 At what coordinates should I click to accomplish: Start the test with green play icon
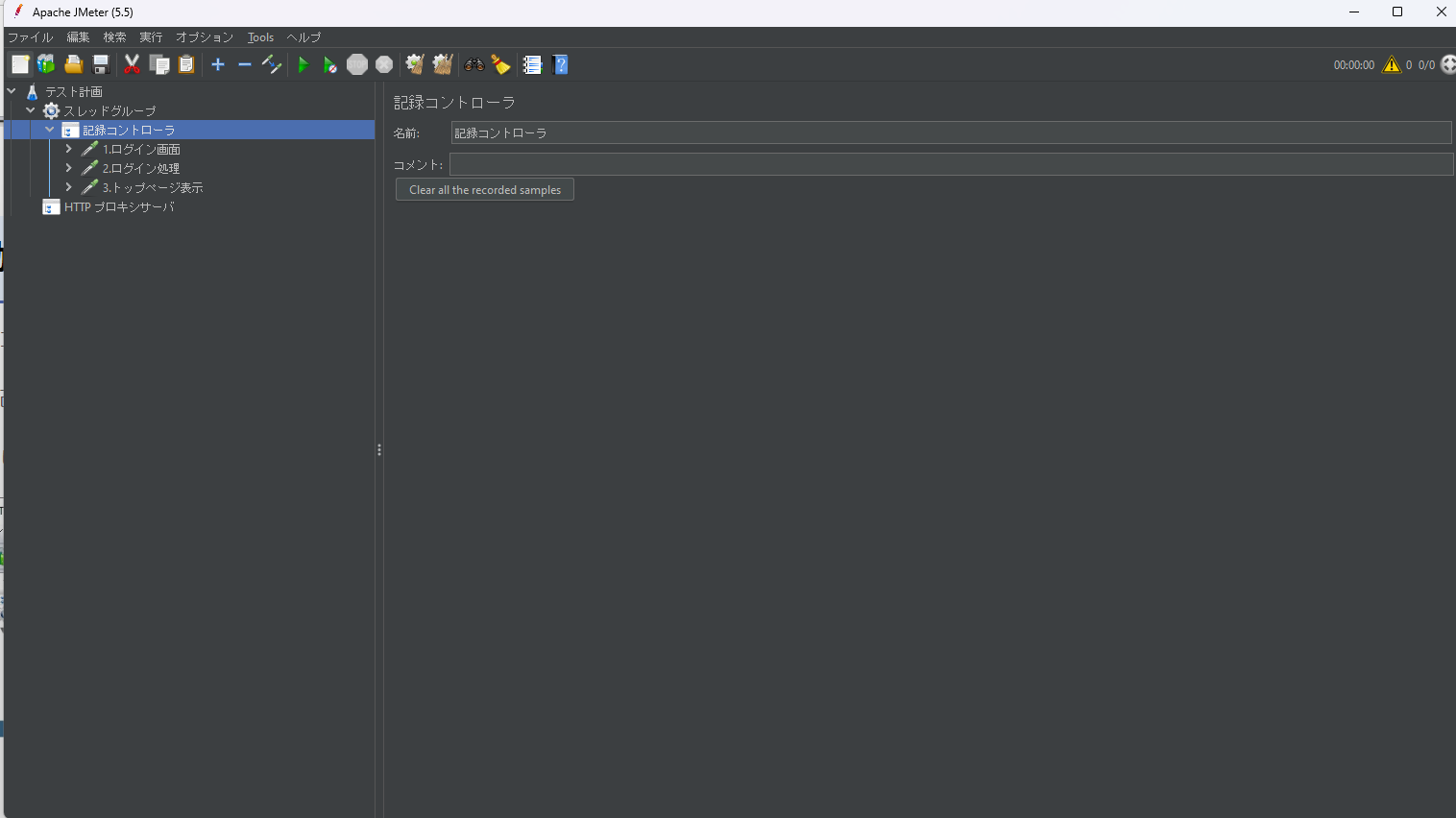(x=303, y=64)
